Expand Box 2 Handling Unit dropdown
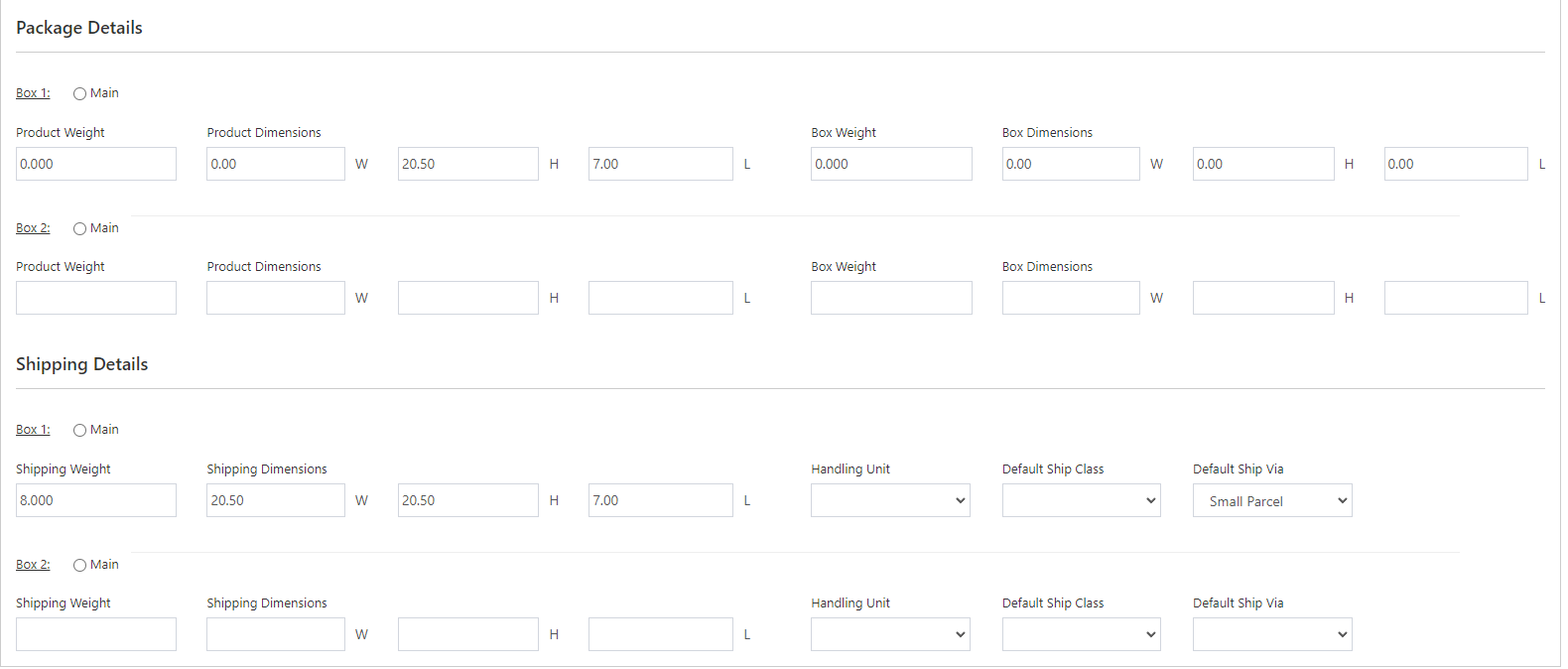Screen dimensions: 1568x669 pyautogui.click(x=890, y=635)
